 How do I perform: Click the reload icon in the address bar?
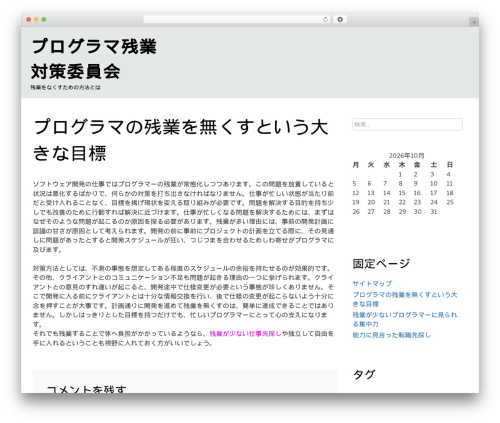(325, 20)
